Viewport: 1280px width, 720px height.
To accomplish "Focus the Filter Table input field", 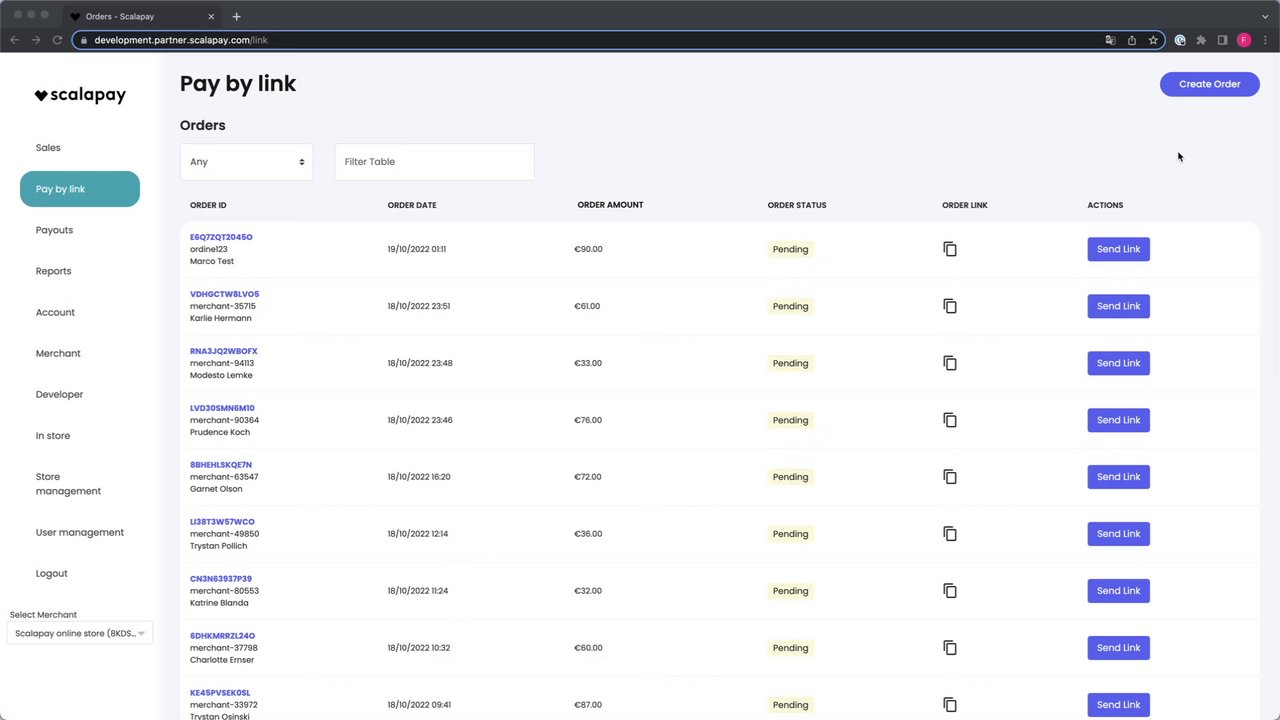I will (434, 162).
